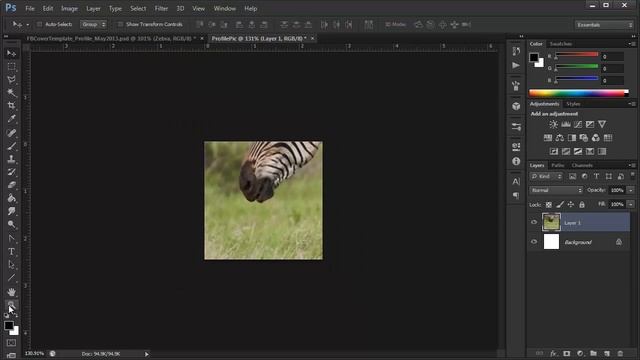Toggle Auto-Select checkbox
Screen dimensions: 640x360
pyautogui.click(x=40, y=24)
